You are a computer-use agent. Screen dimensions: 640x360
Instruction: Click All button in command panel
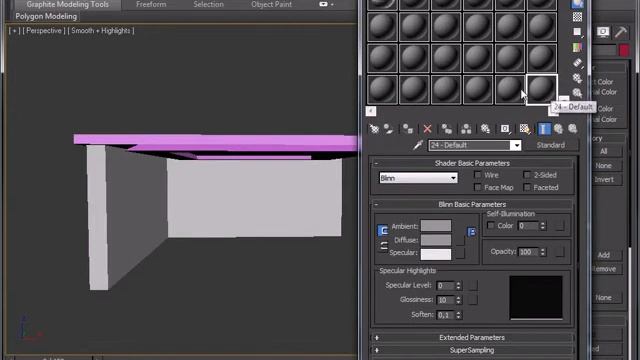[x=604, y=151]
